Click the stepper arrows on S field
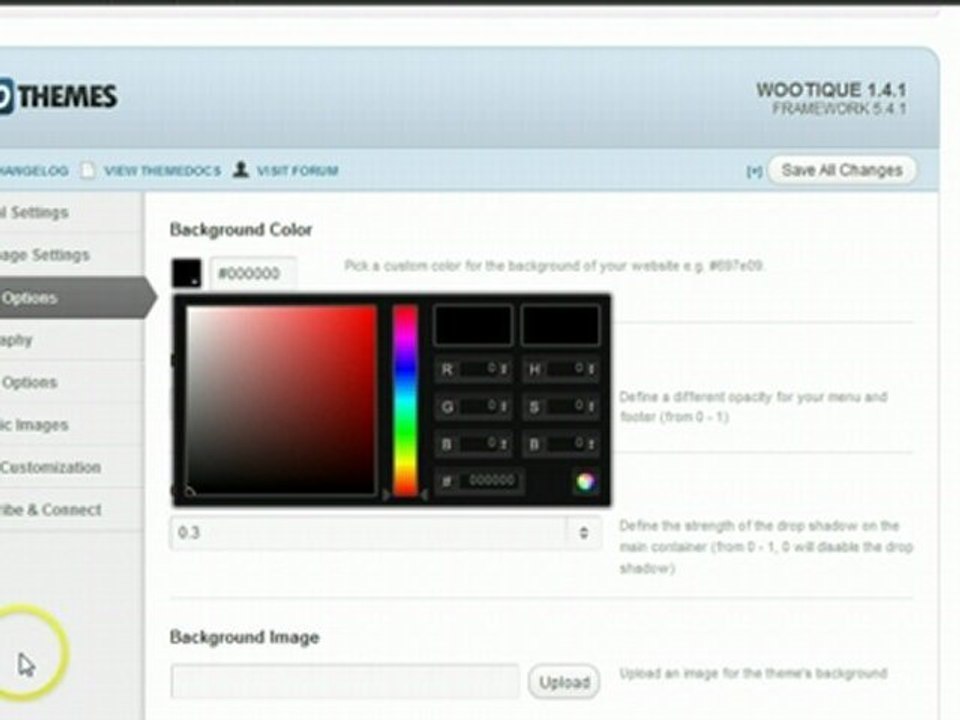Viewport: 960px width, 720px height. [x=591, y=407]
